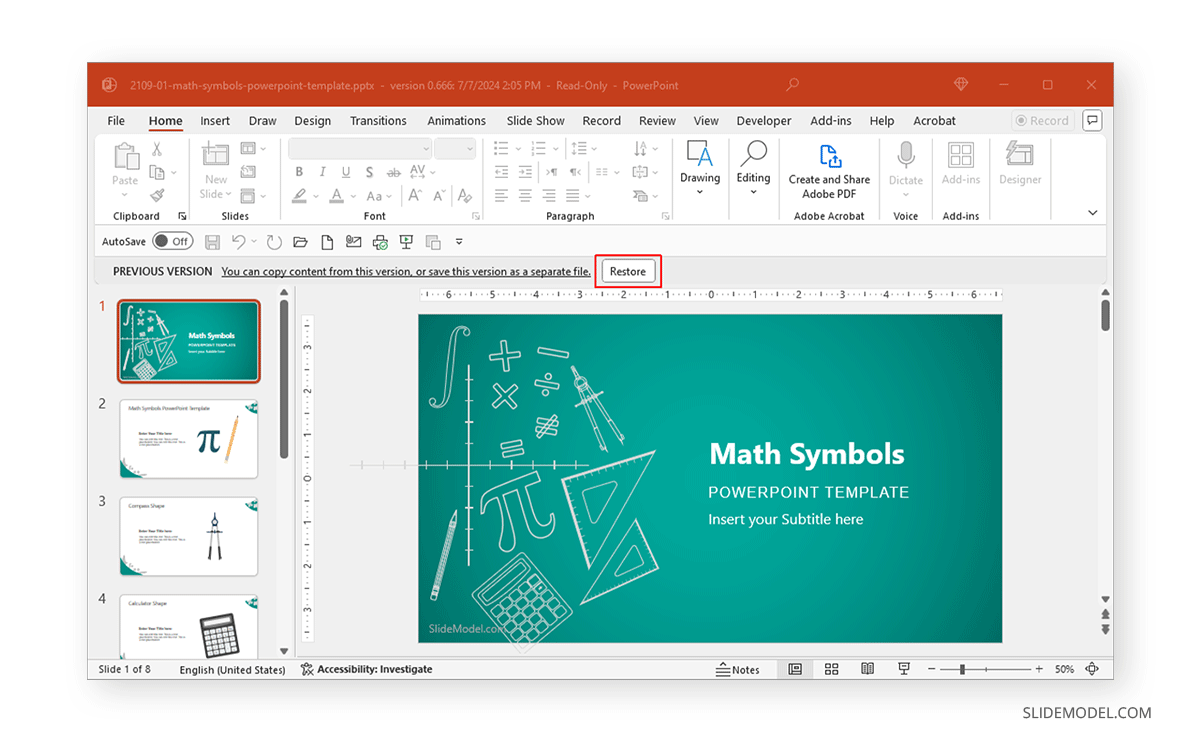Viewport: 1200px width, 743px height.
Task: Click the font color swatch
Action: (337, 196)
